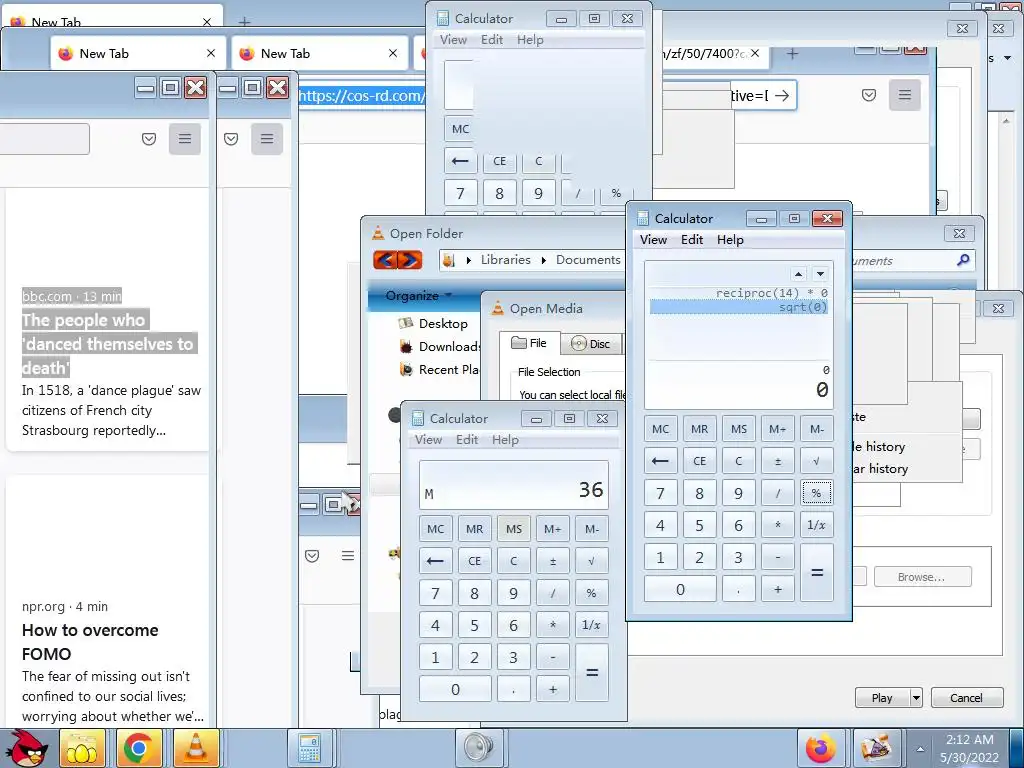The width and height of the screenshot is (1024, 768).
Task: Open Angry Birds from the taskbar
Action: click(26, 748)
